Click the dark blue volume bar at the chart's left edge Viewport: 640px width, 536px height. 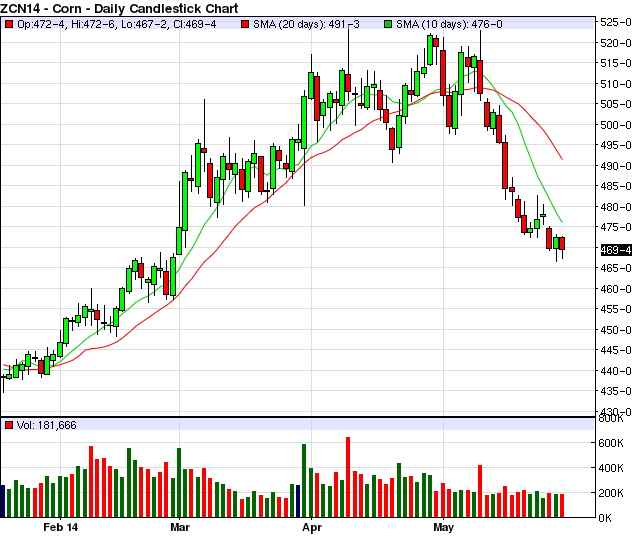2,501
